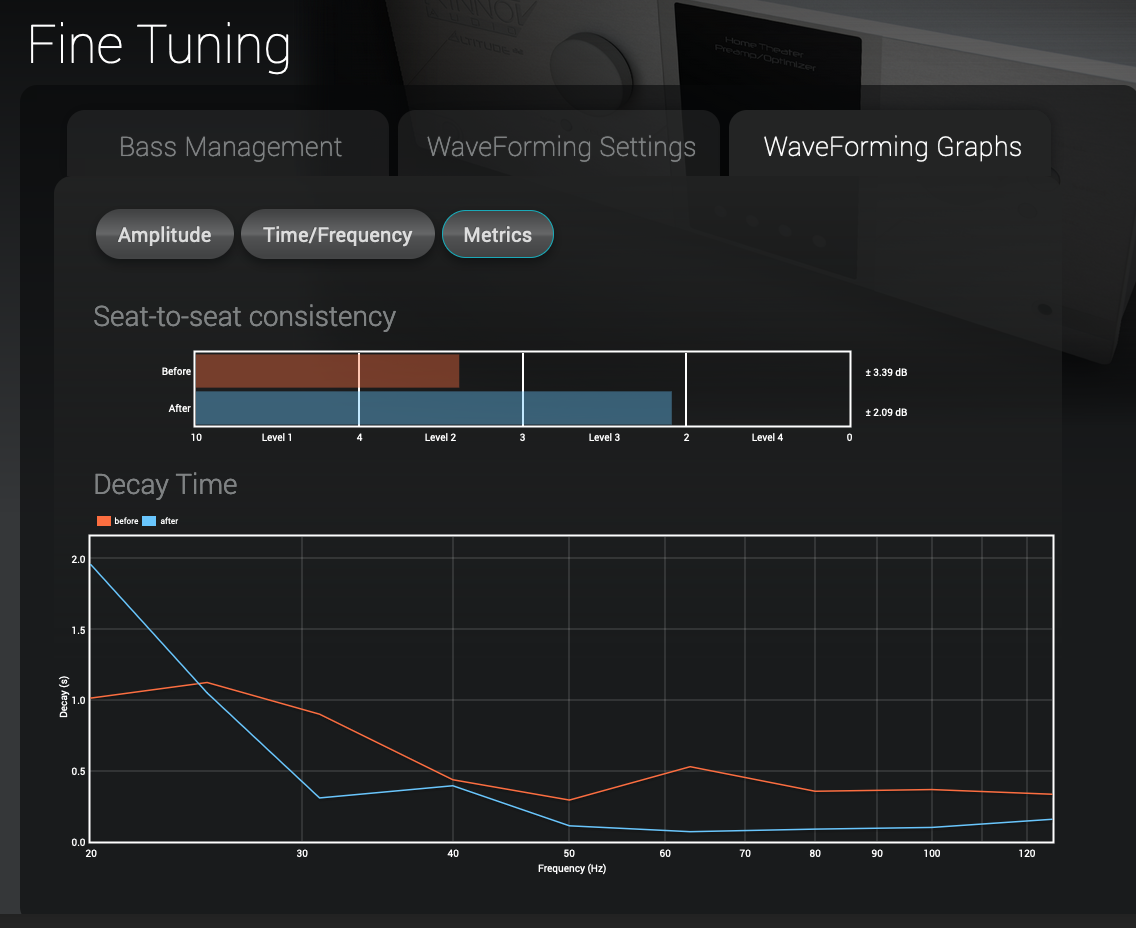
Task: Show the Amplitude graph view
Action: point(164,234)
